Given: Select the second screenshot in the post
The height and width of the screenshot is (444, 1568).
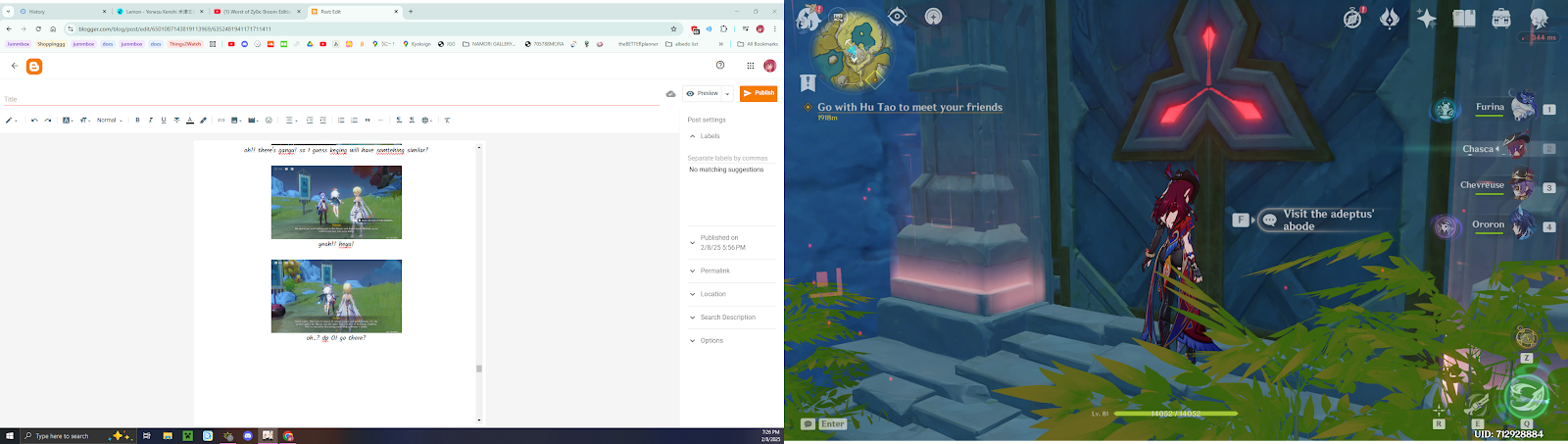Looking at the screenshot, I should tap(336, 296).
